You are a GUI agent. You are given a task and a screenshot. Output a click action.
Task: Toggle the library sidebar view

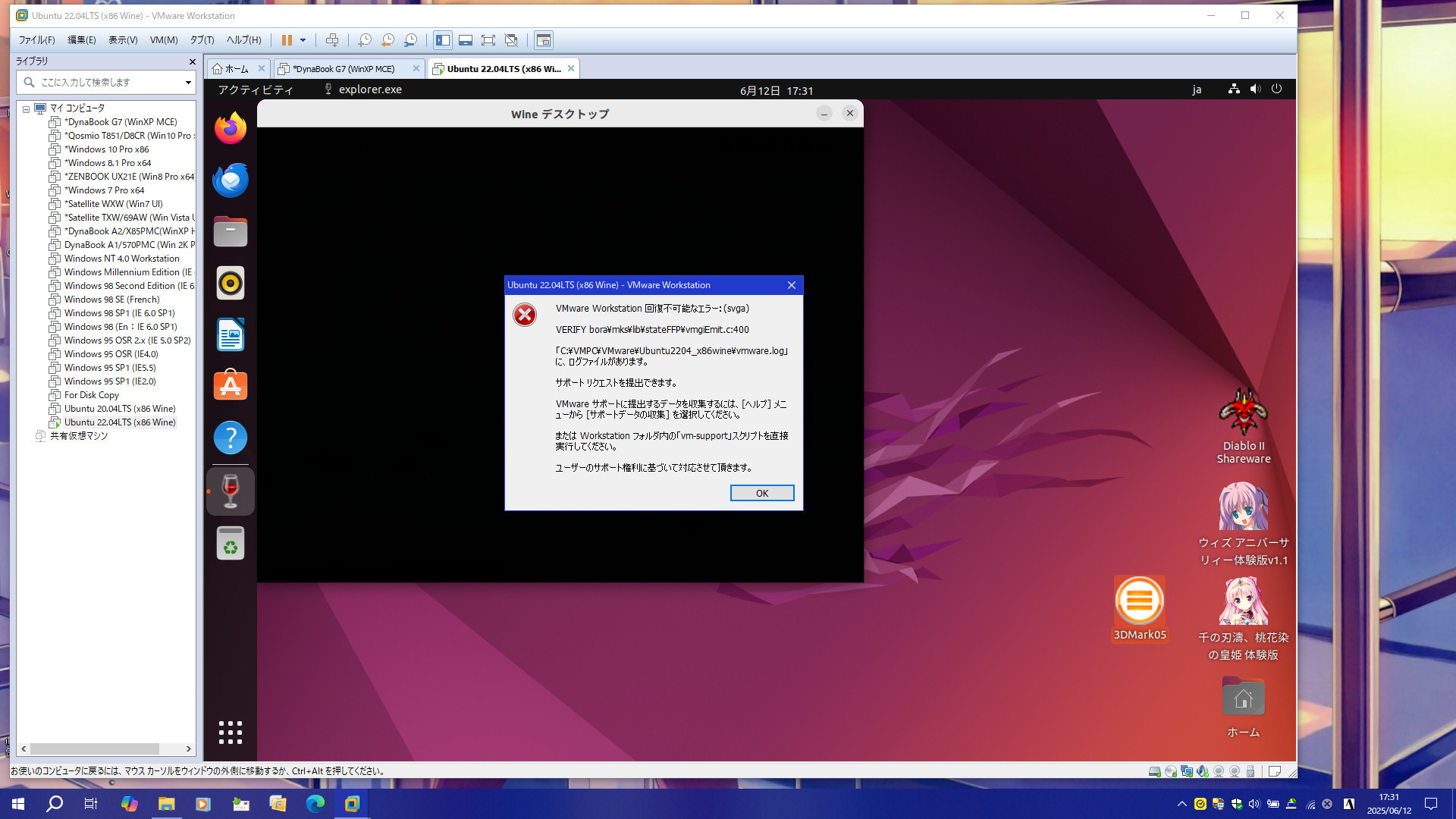[x=443, y=40]
